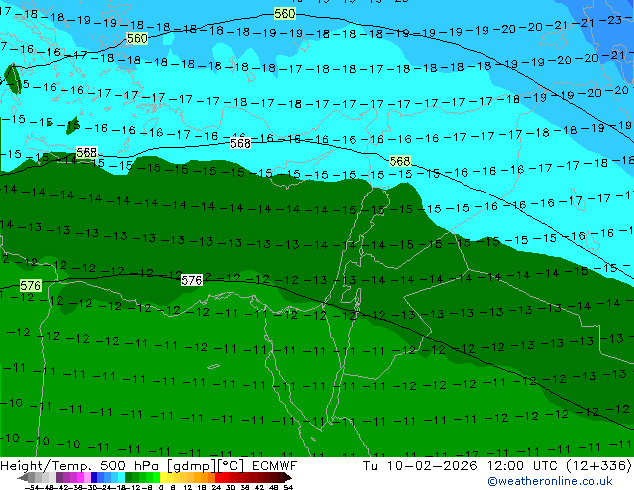Select the 576 label with yellow background

click(31, 285)
